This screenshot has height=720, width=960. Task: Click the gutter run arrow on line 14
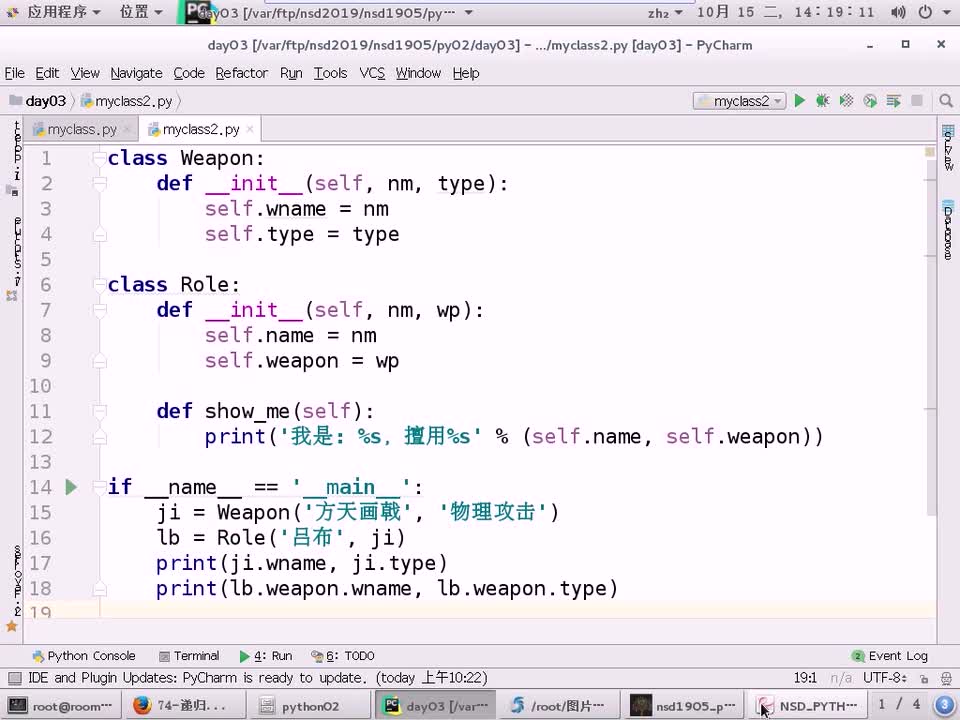pyautogui.click(x=71, y=487)
